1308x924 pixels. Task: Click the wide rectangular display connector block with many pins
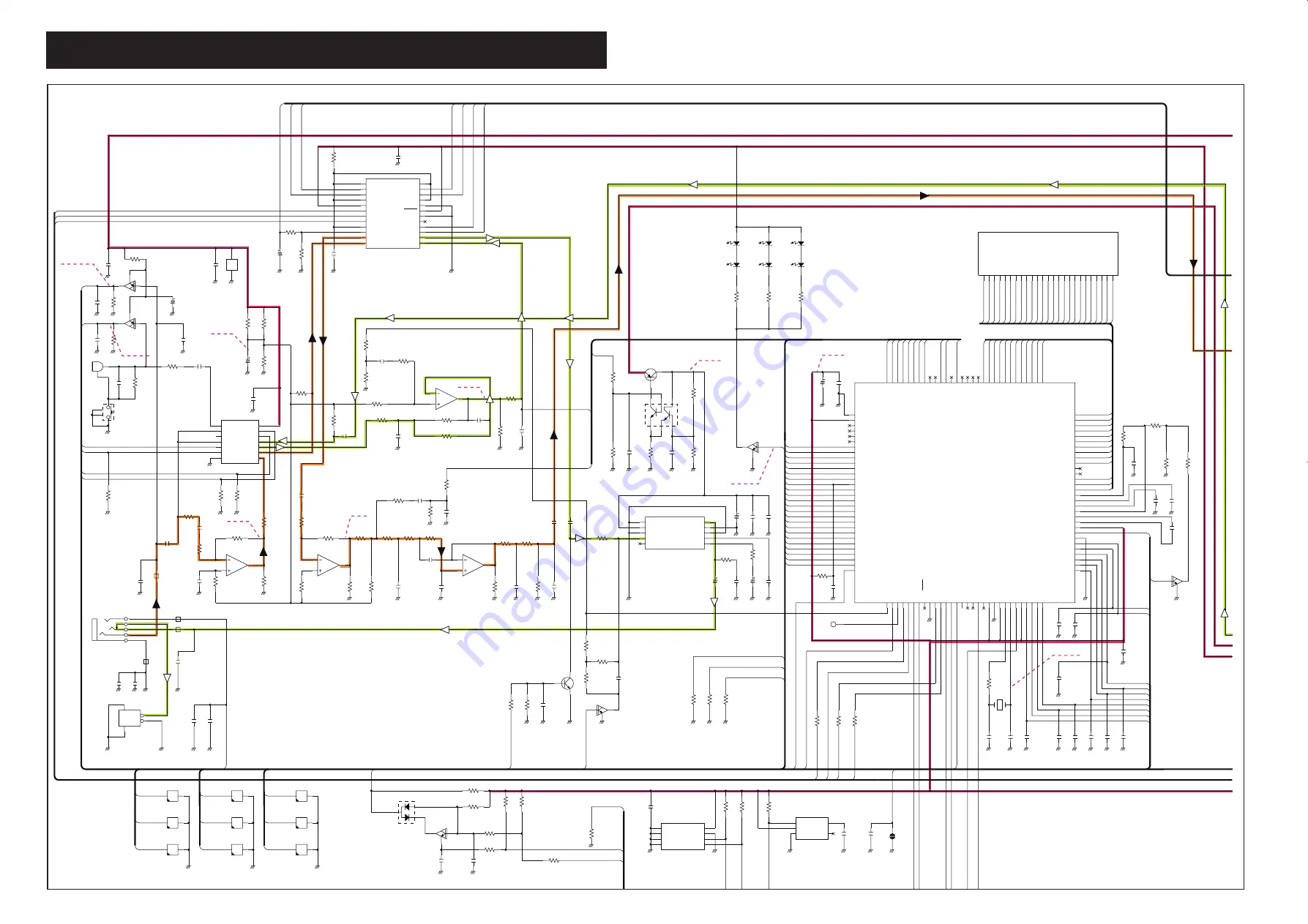coord(1048,254)
